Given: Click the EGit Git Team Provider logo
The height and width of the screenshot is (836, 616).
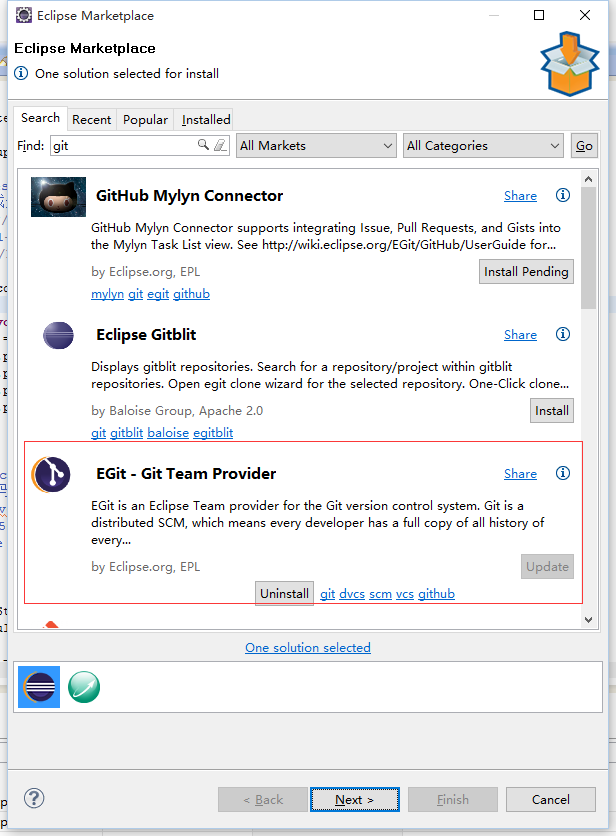Looking at the screenshot, I should pos(51,474).
